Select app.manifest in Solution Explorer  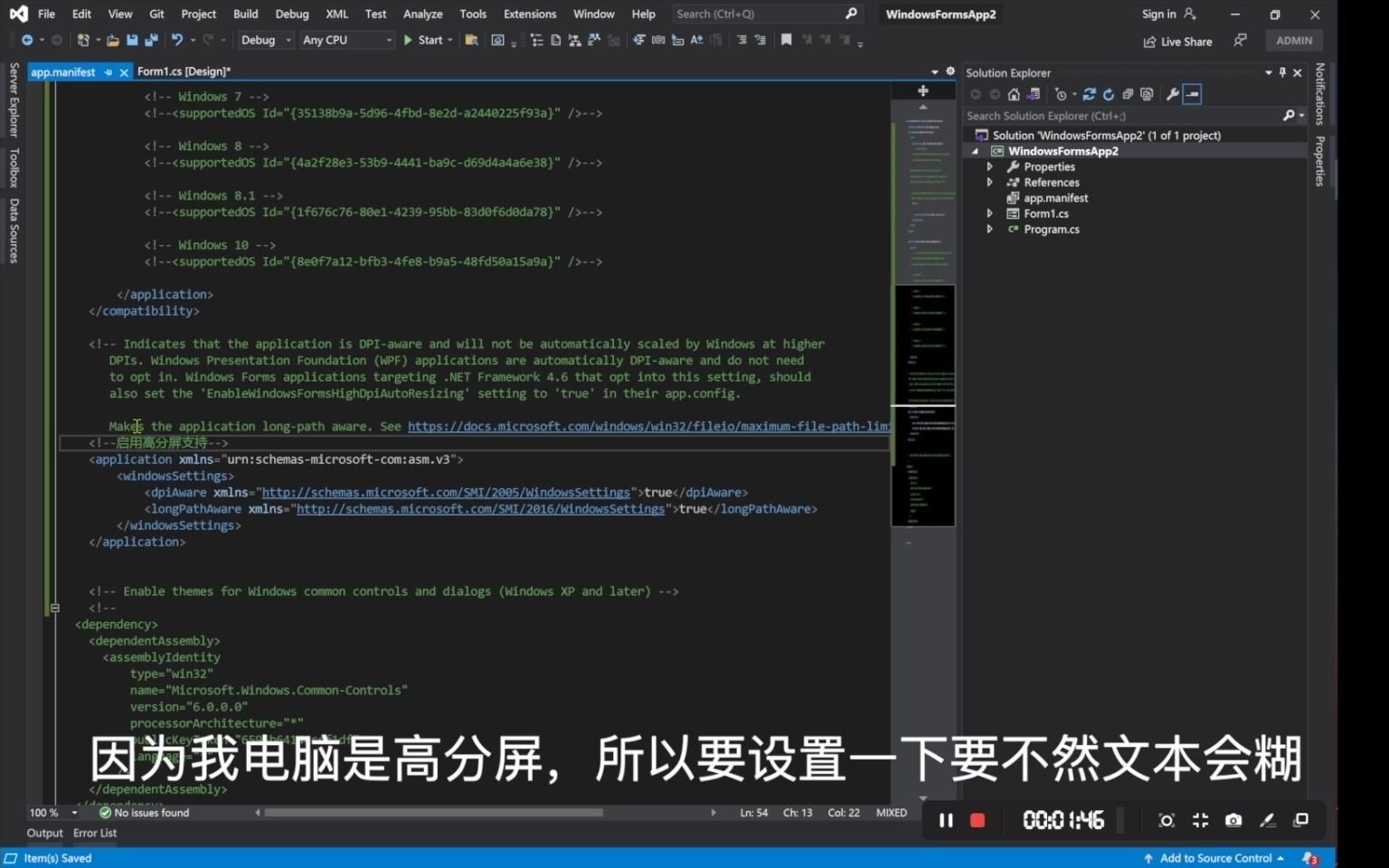coord(1055,198)
